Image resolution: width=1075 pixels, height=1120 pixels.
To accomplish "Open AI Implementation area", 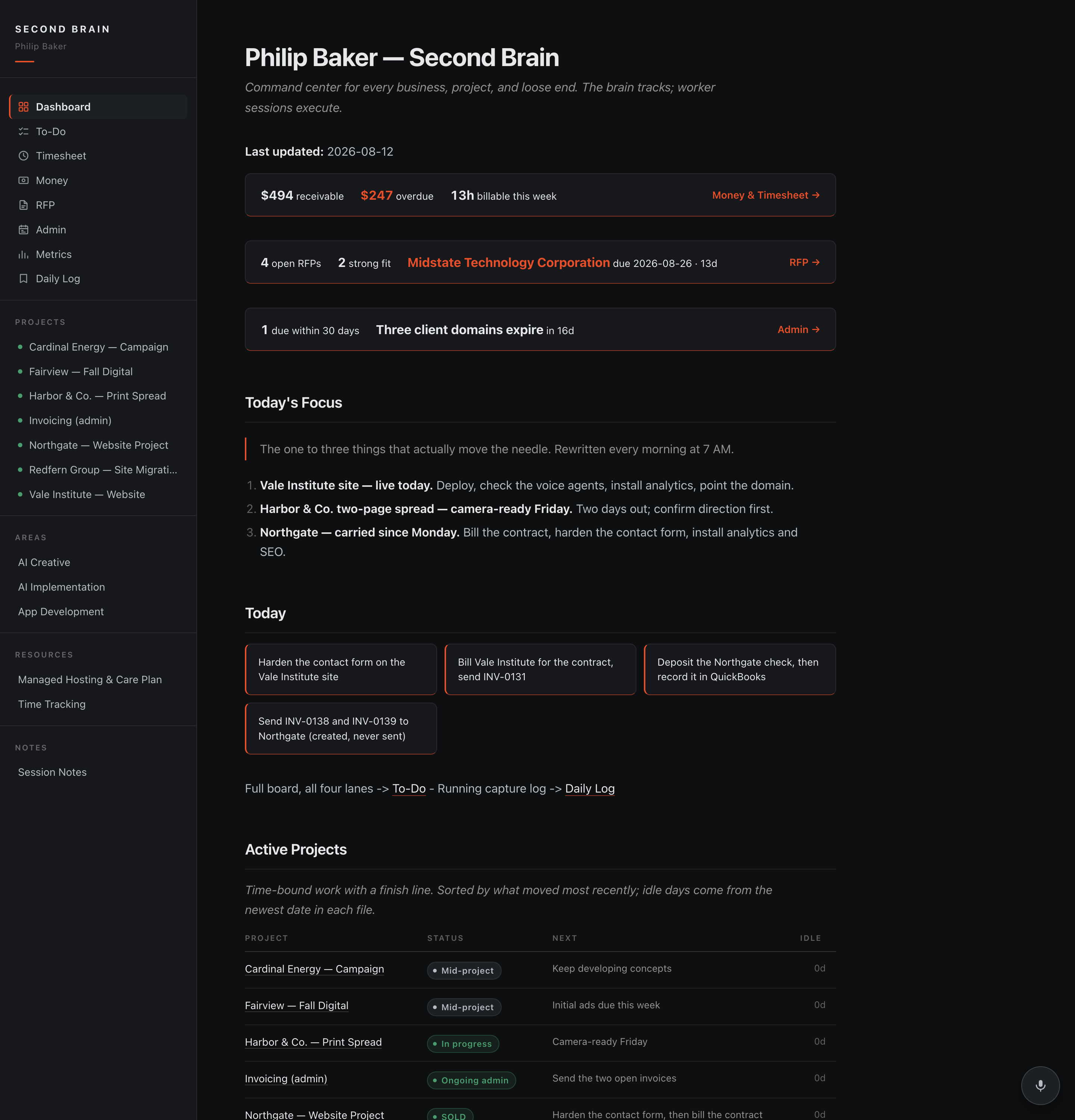I will (61, 587).
